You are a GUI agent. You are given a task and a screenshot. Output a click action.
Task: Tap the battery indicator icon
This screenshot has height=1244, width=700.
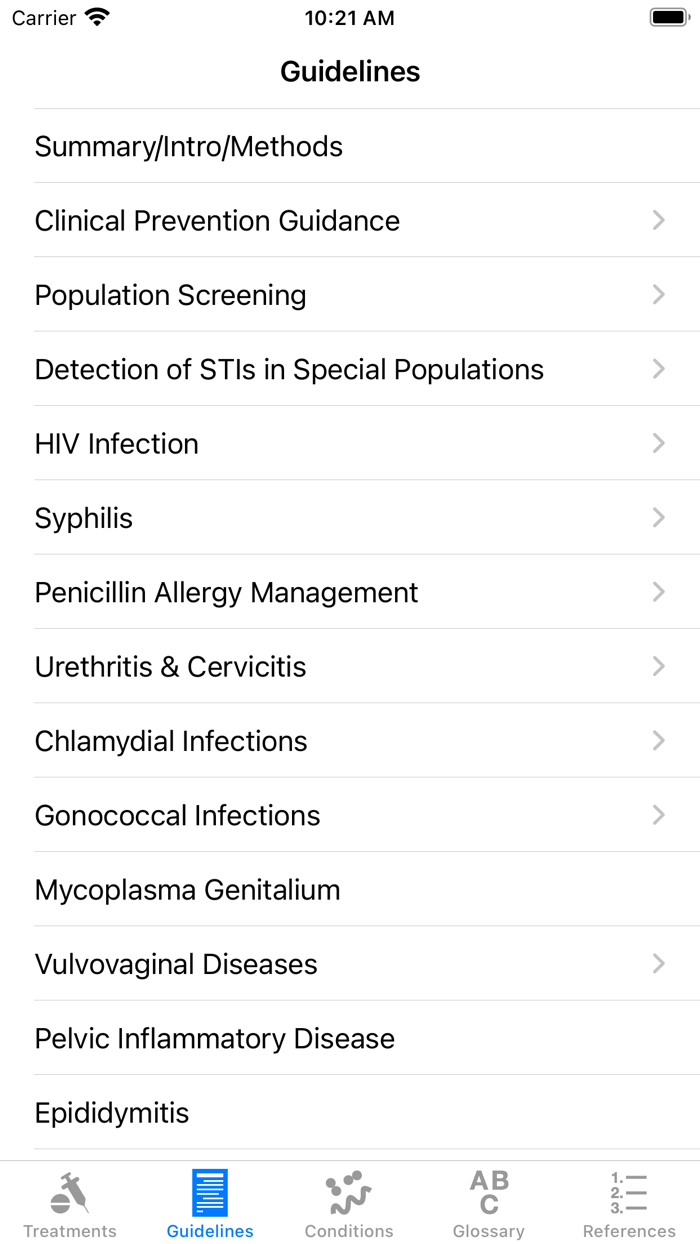pyautogui.click(x=668, y=17)
